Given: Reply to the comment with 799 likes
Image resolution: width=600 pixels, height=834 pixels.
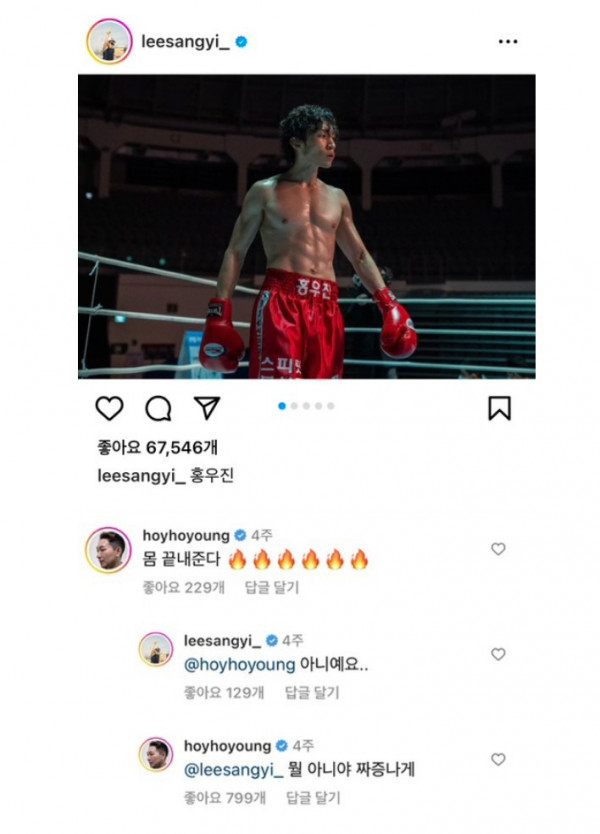Looking at the screenshot, I should click(313, 798).
